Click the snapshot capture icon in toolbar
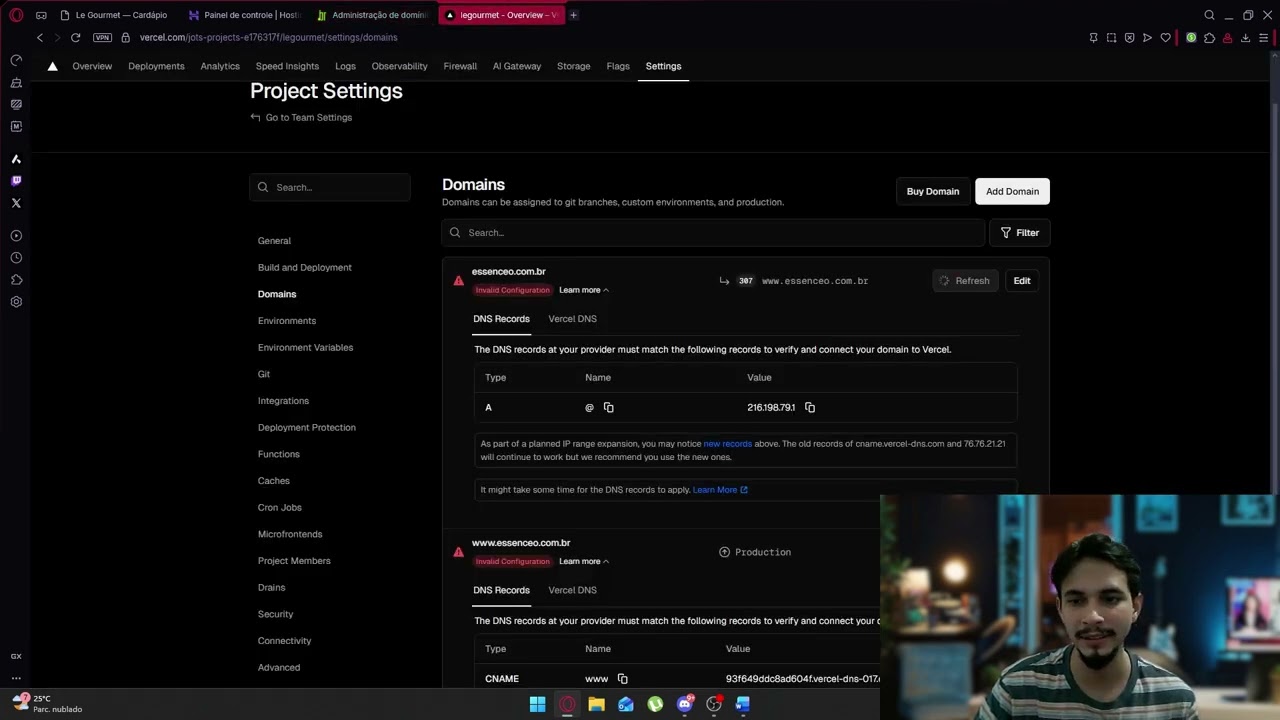Screen dimensions: 1280x720 tap(1111, 38)
